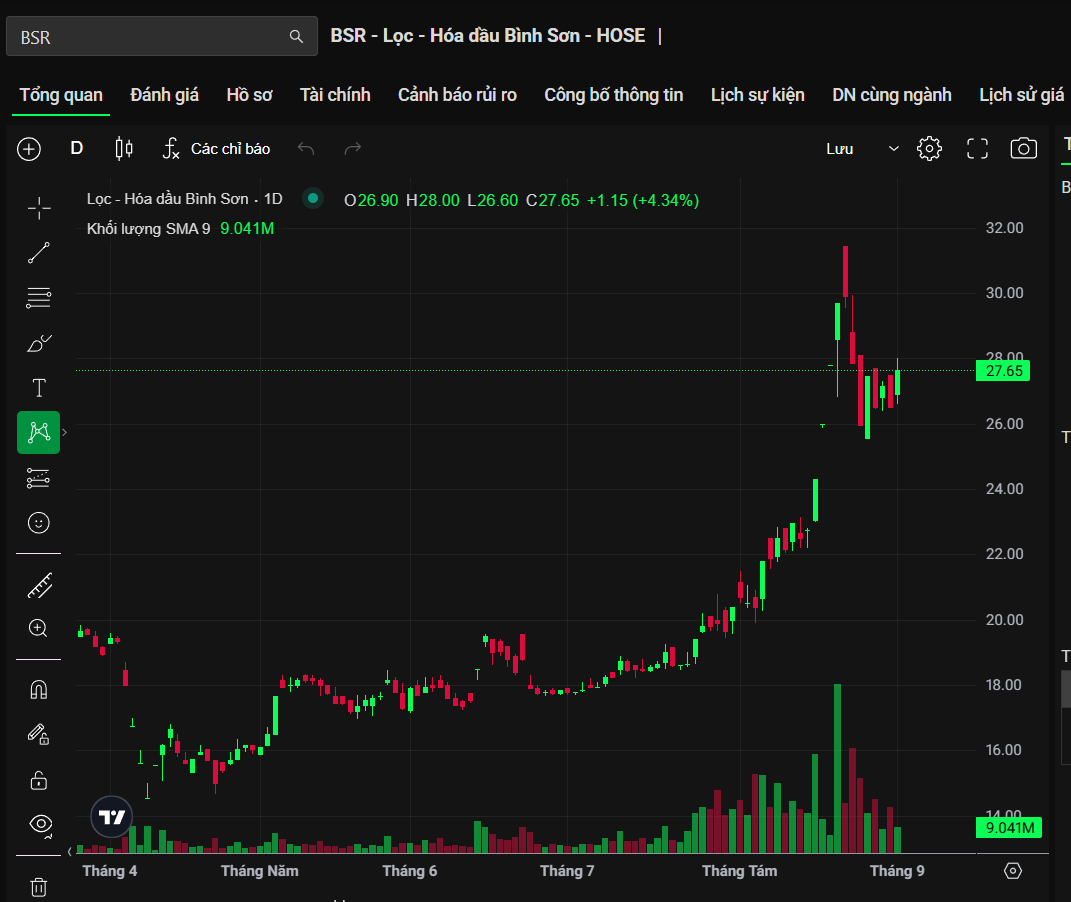The width and height of the screenshot is (1071, 902).
Task: Click the Lọc - Hóa dầu Bình Sơn legend title
Action: click(167, 199)
